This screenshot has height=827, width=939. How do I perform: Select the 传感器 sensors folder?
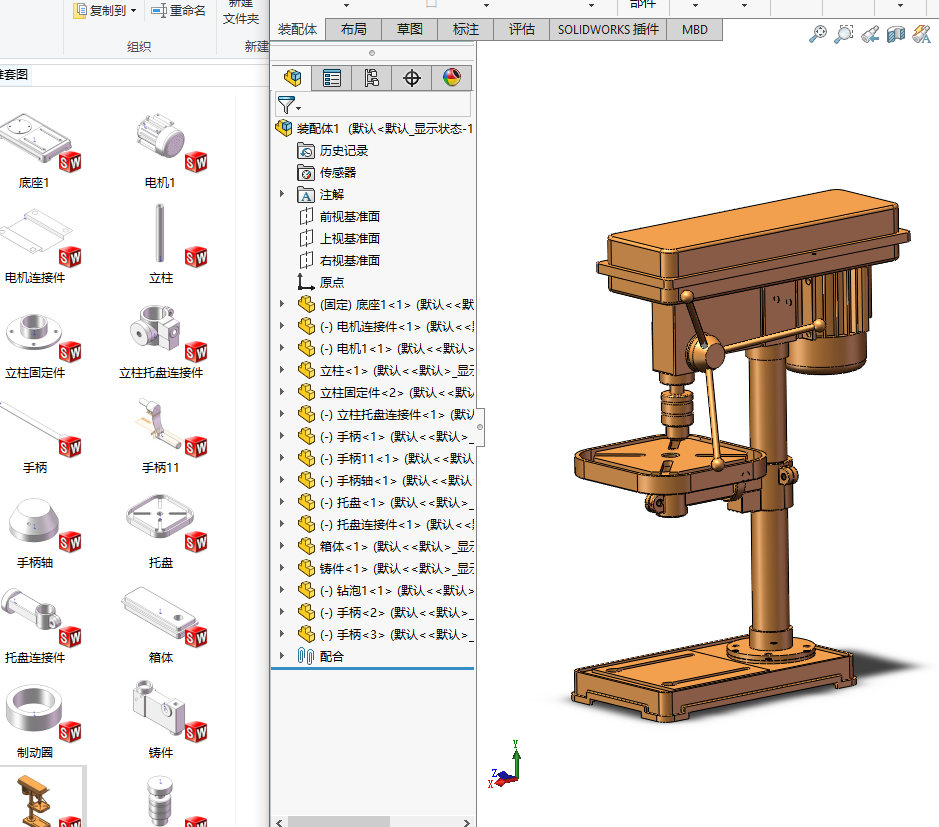(x=337, y=173)
